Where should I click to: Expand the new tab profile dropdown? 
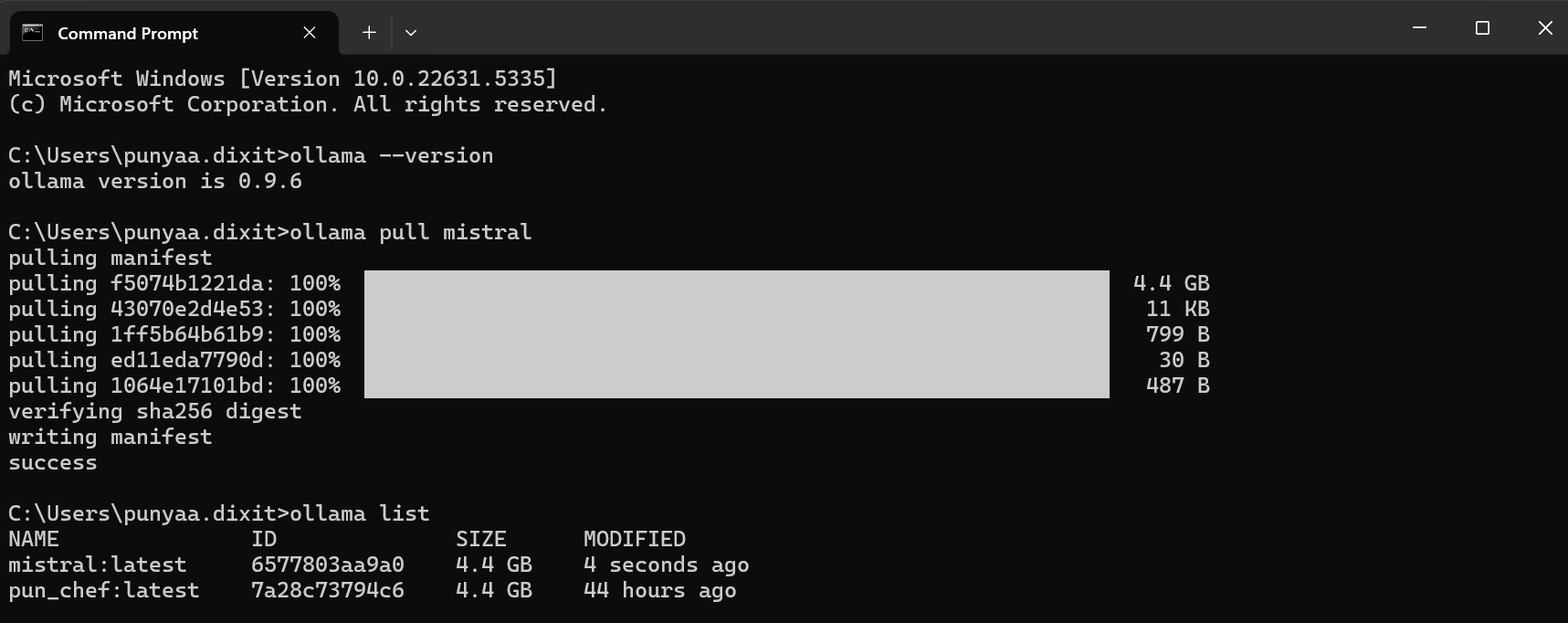pyautogui.click(x=411, y=33)
